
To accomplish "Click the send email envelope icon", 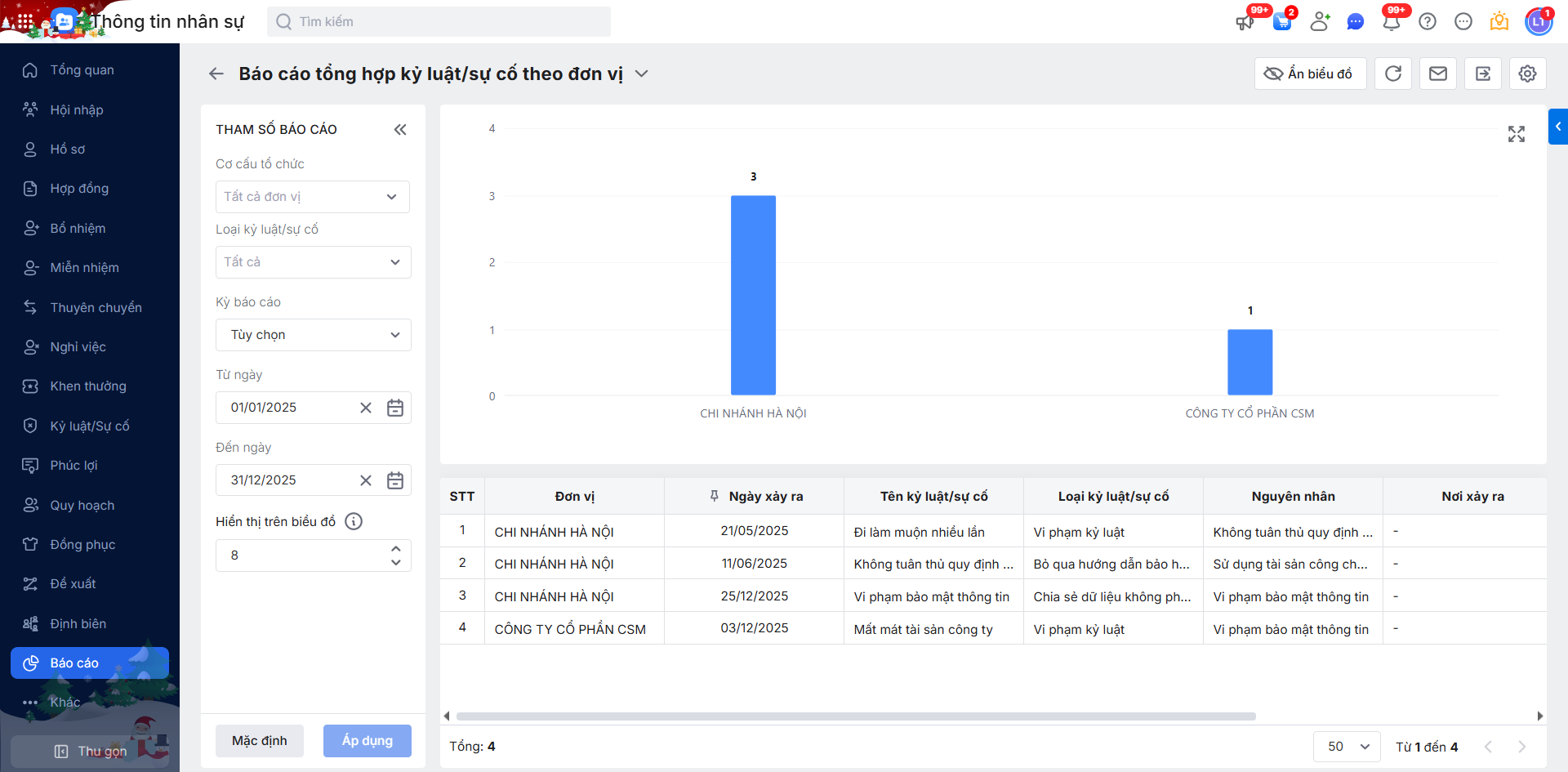I will [1438, 74].
